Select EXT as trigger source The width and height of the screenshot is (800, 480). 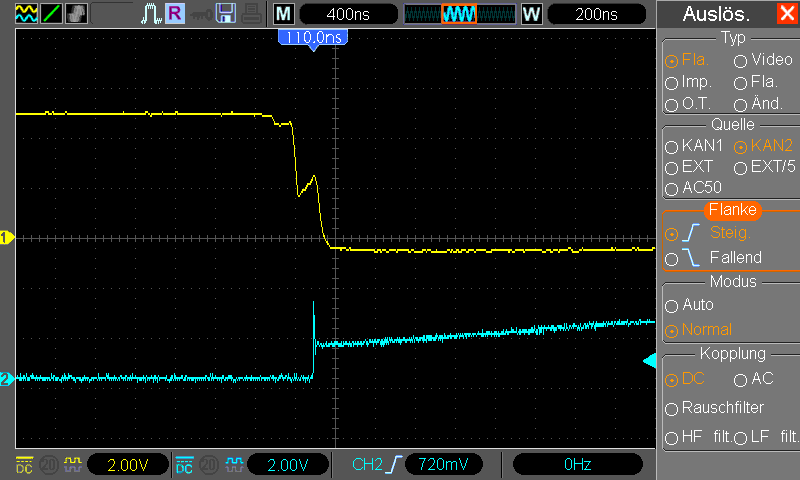pyautogui.click(x=689, y=167)
